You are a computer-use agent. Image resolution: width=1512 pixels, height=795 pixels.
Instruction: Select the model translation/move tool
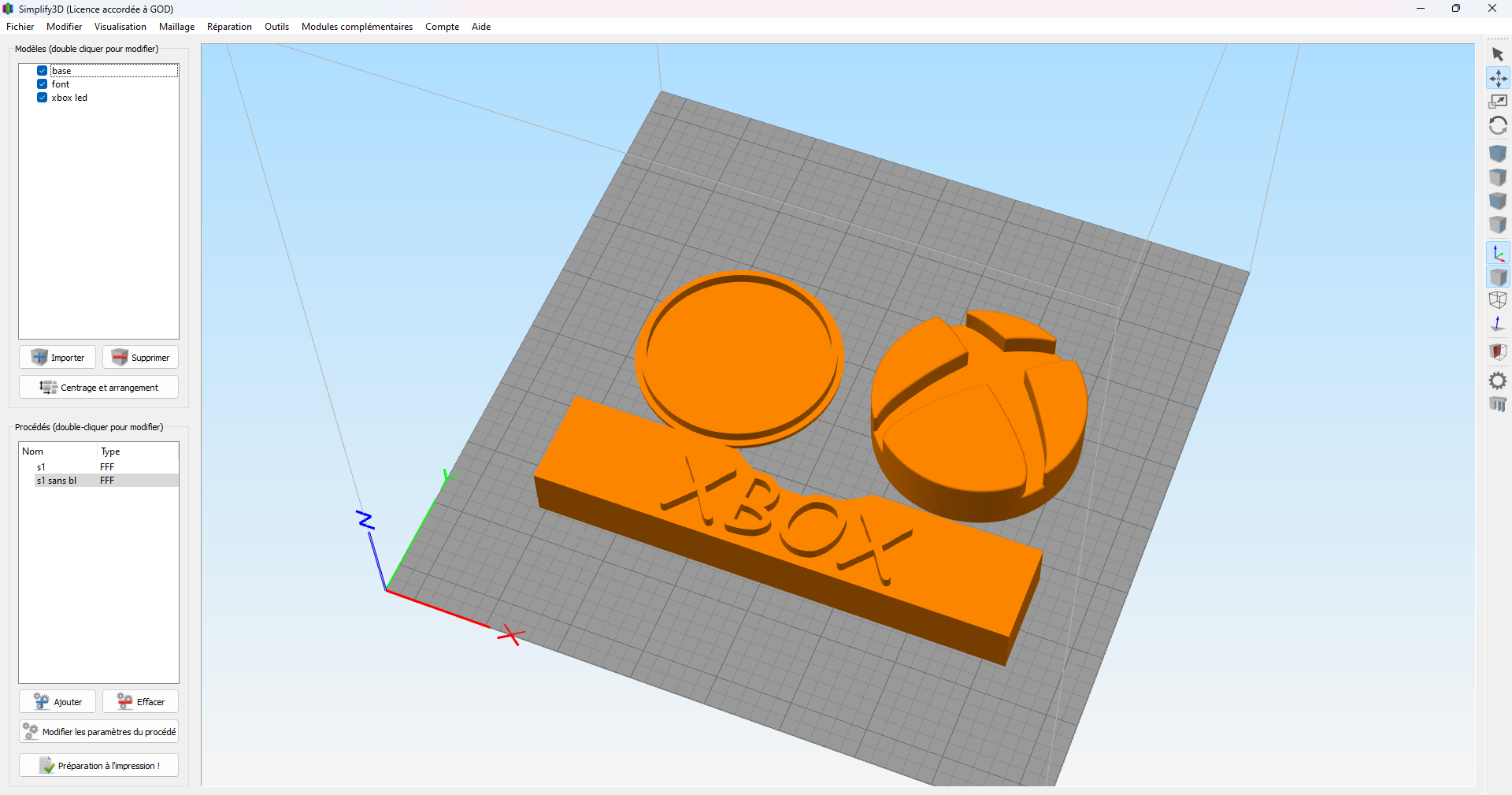[x=1499, y=78]
